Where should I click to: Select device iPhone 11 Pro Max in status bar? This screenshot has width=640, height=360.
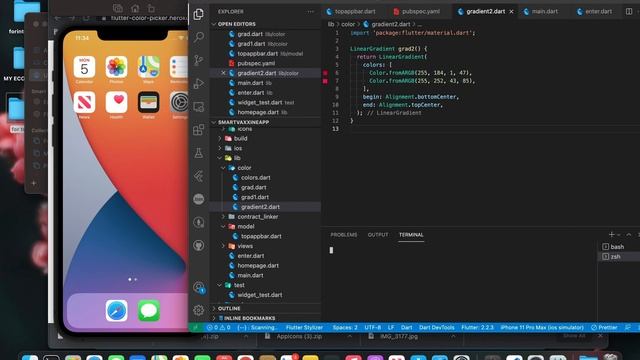[542, 327]
